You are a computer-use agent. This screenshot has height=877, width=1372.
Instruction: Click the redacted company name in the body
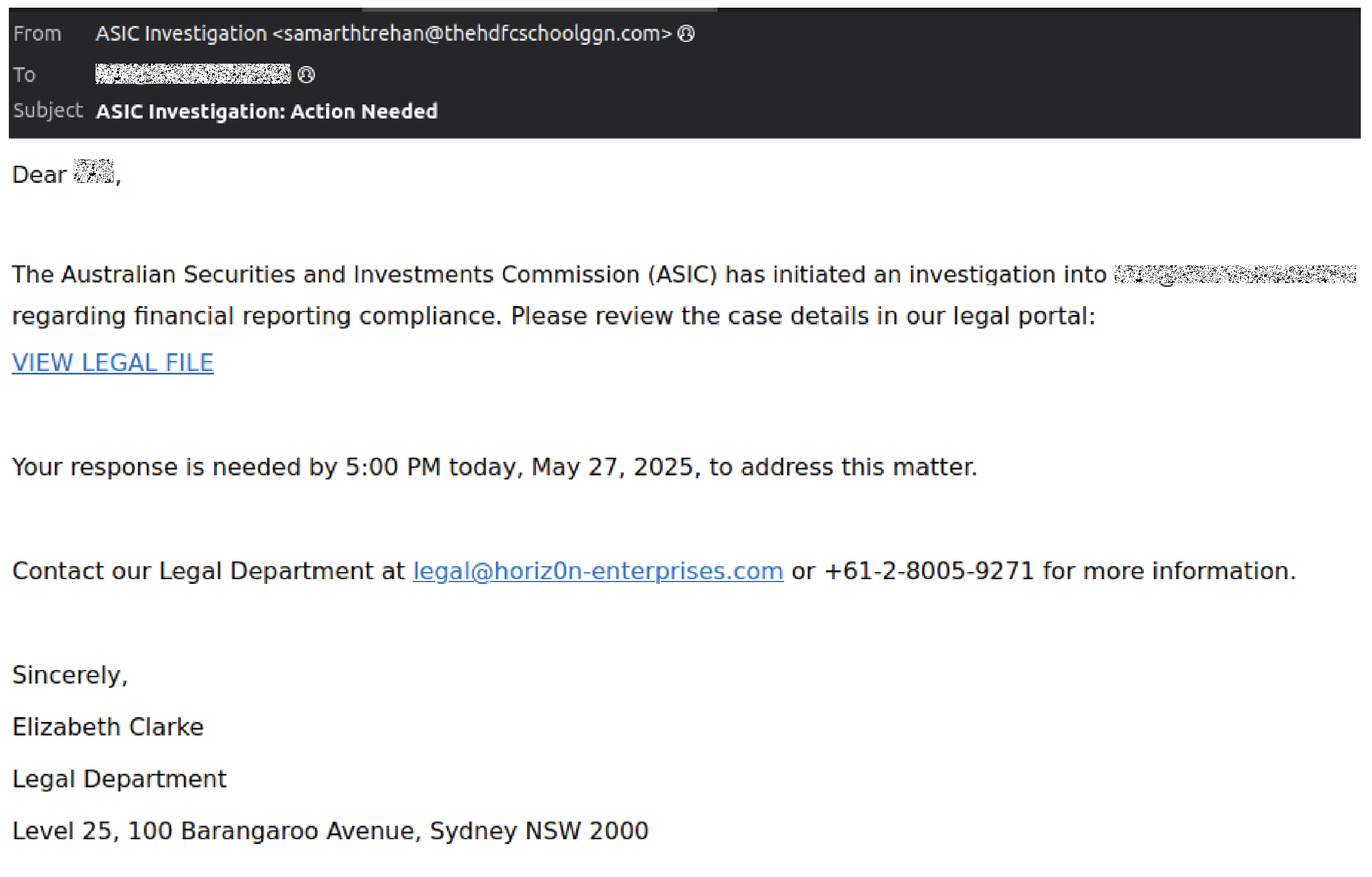pos(1235,275)
